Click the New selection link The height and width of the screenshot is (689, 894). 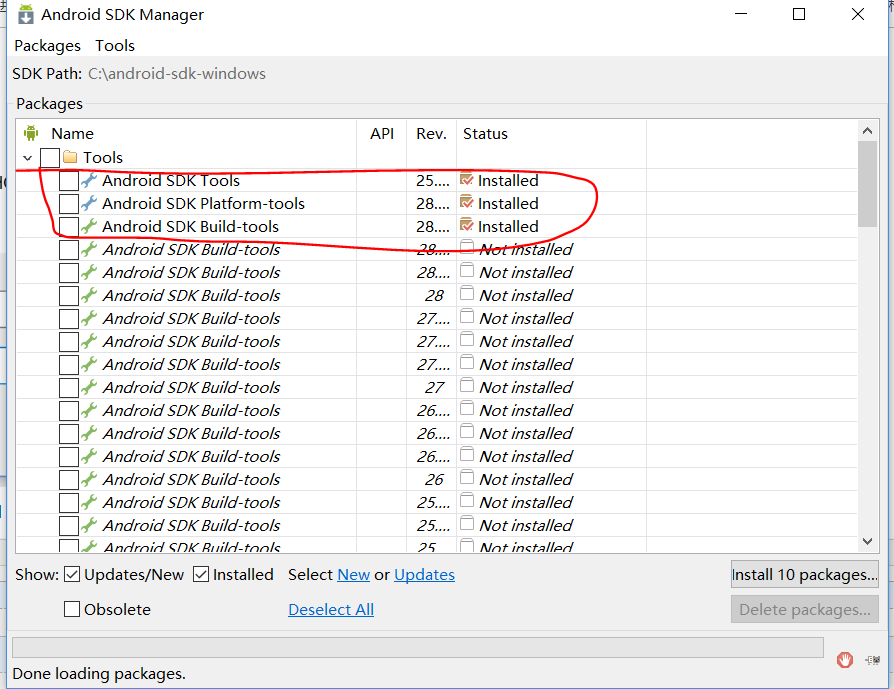pyautogui.click(x=353, y=574)
